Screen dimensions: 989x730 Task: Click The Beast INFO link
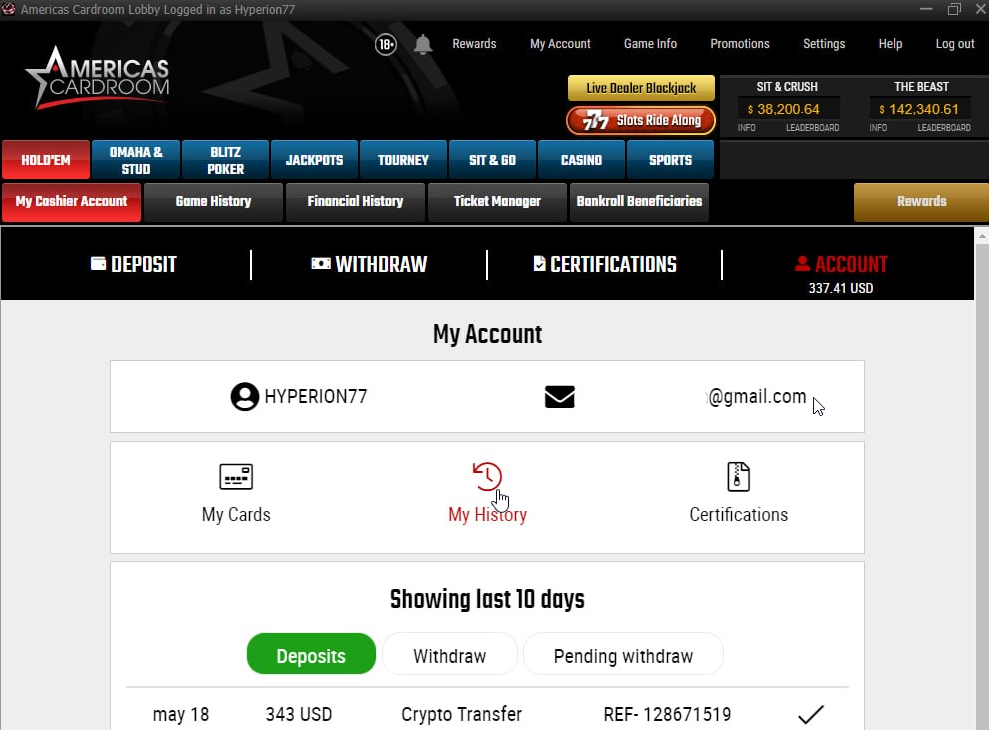pyautogui.click(x=878, y=127)
